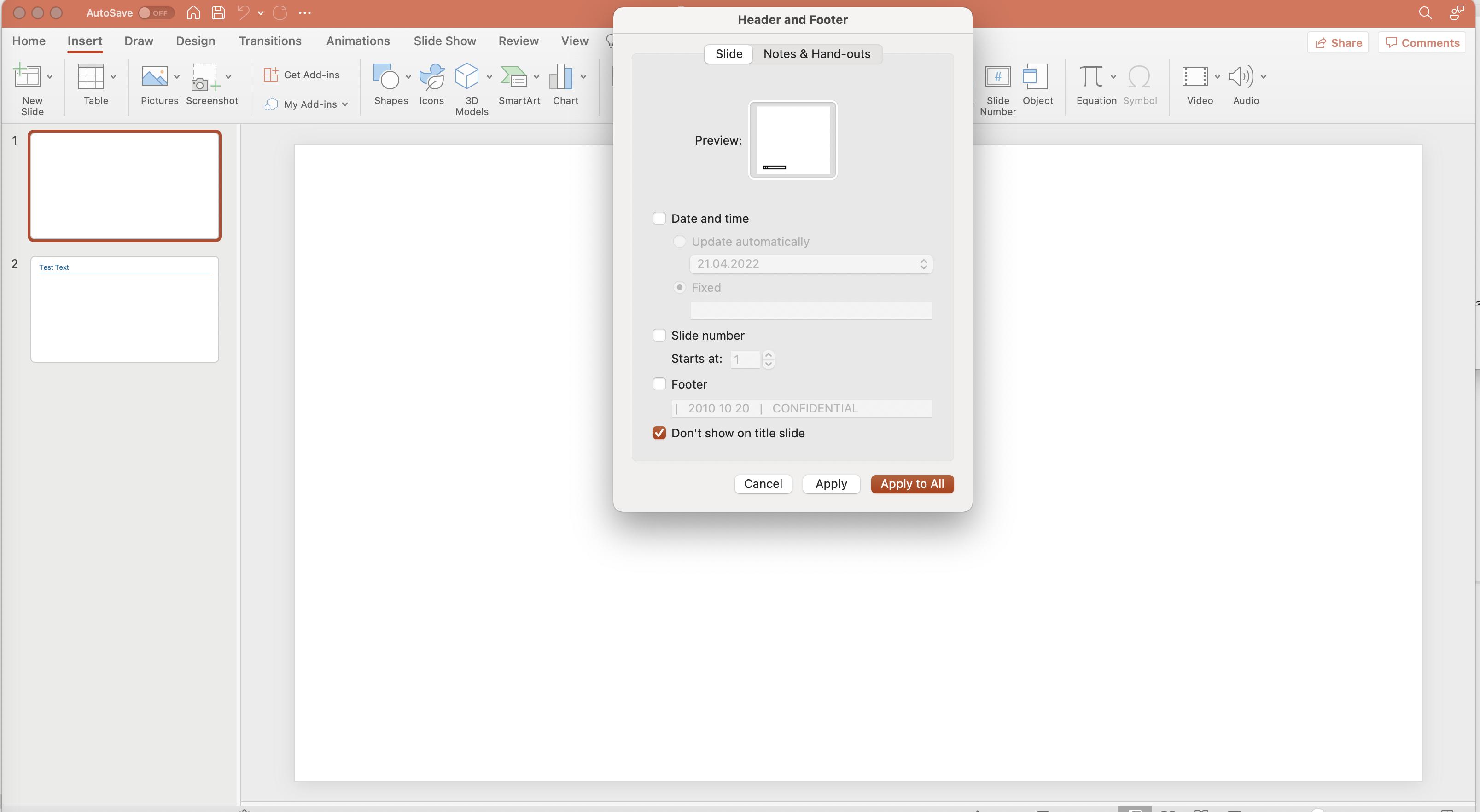This screenshot has width=1480, height=812.
Task: Open the Design ribbon tab
Action: (195, 41)
